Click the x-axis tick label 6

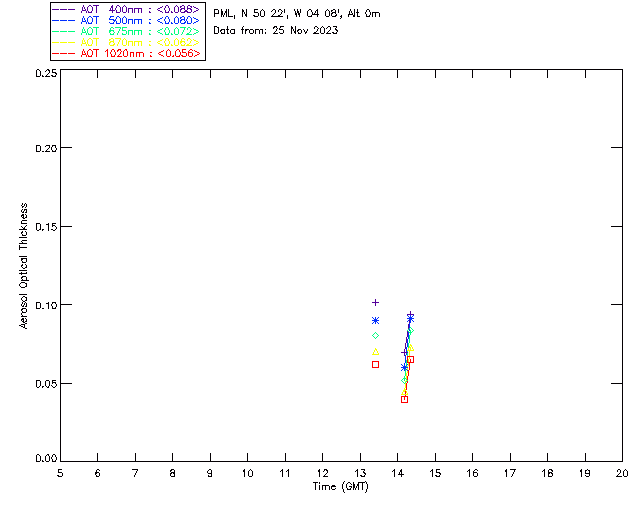coord(98,473)
